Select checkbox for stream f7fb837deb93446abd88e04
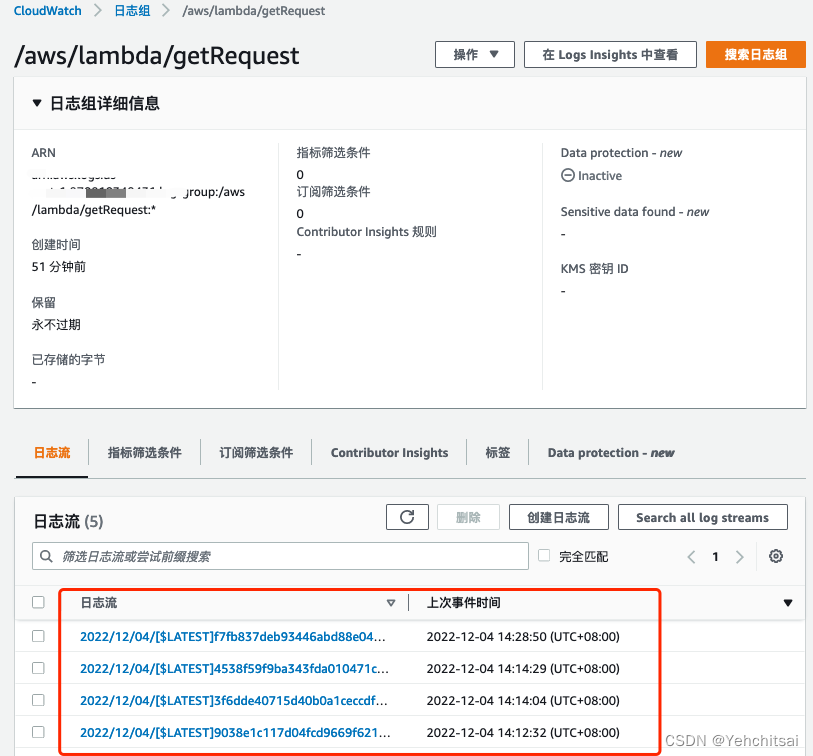The height and width of the screenshot is (756, 813). coord(38,636)
